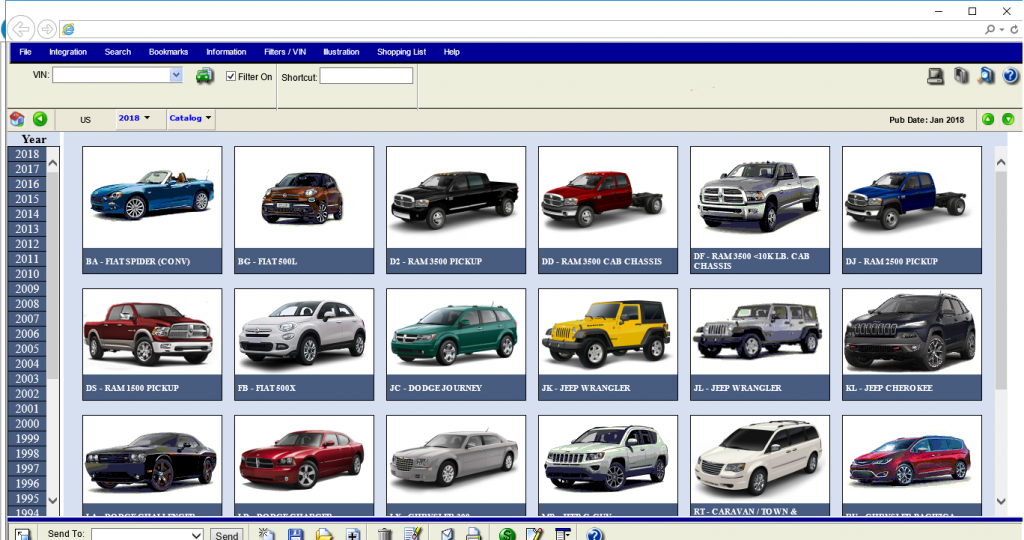The image size is (1024, 540).
Task: Click the envelope mail icon in bottom toolbar
Action: [x=447, y=534]
